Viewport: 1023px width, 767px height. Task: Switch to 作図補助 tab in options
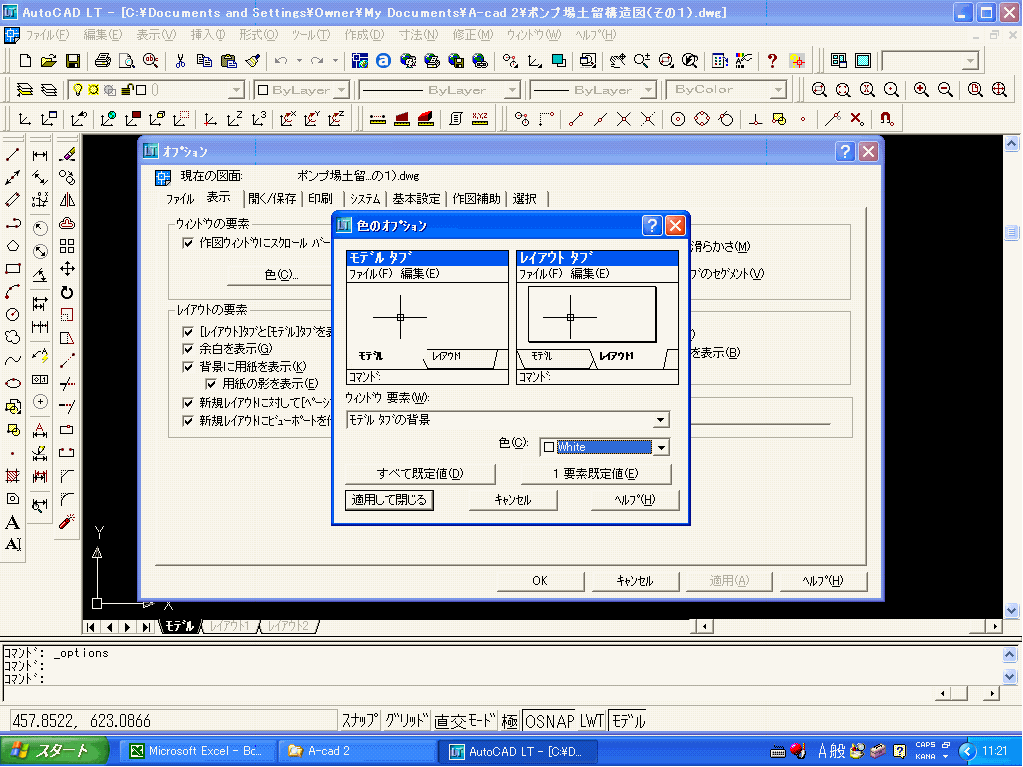point(477,198)
